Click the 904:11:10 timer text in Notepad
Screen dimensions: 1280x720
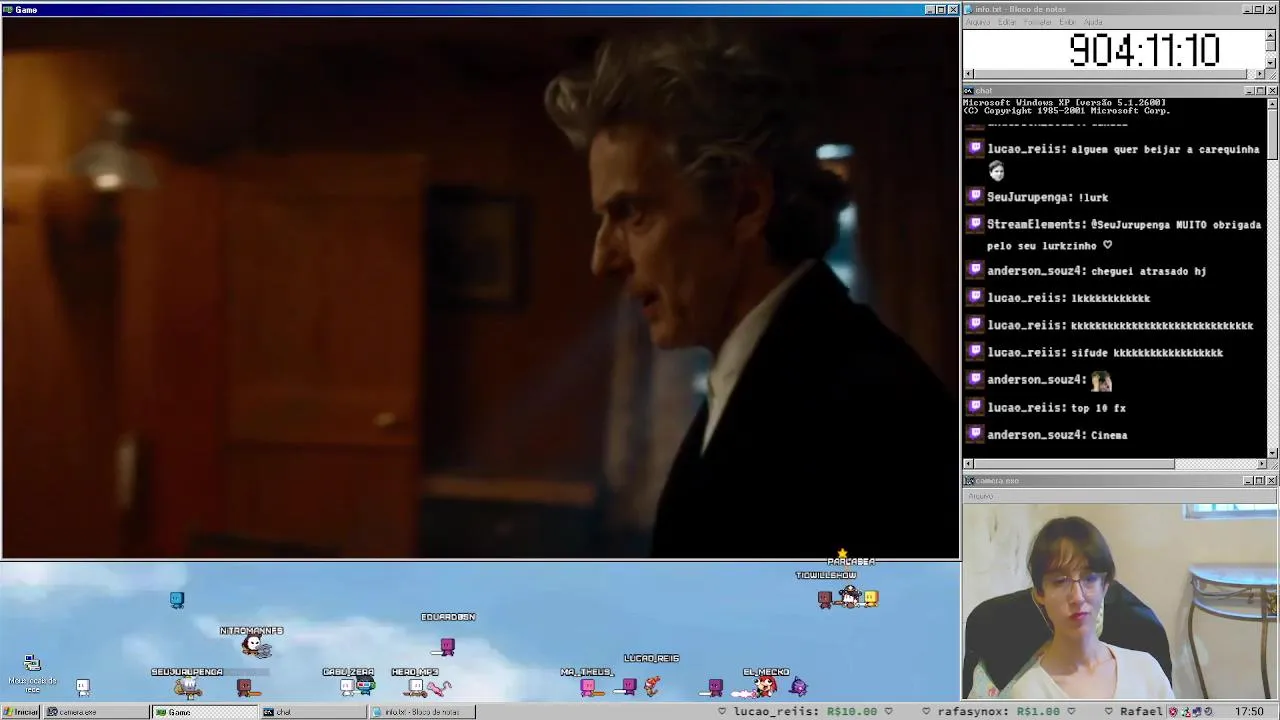(1144, 50)
